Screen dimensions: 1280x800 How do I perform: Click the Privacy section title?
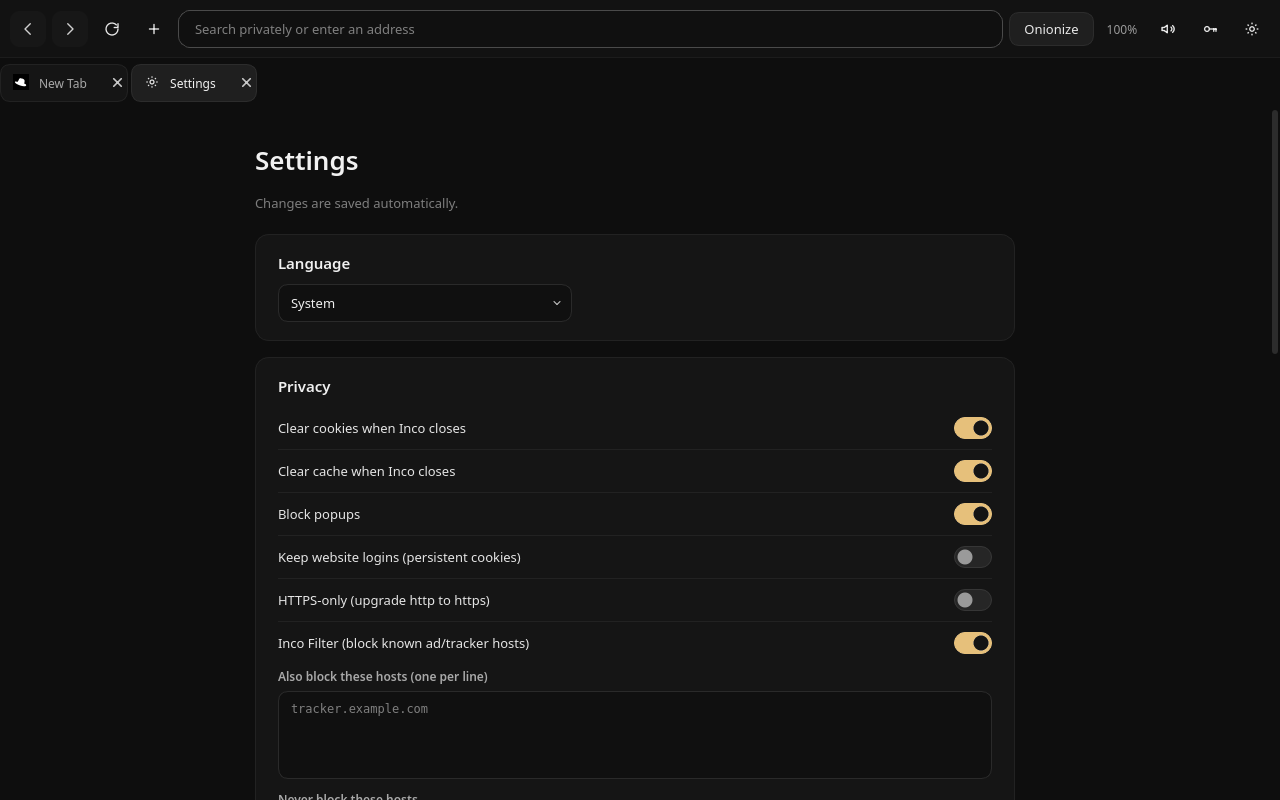point(304,387)
